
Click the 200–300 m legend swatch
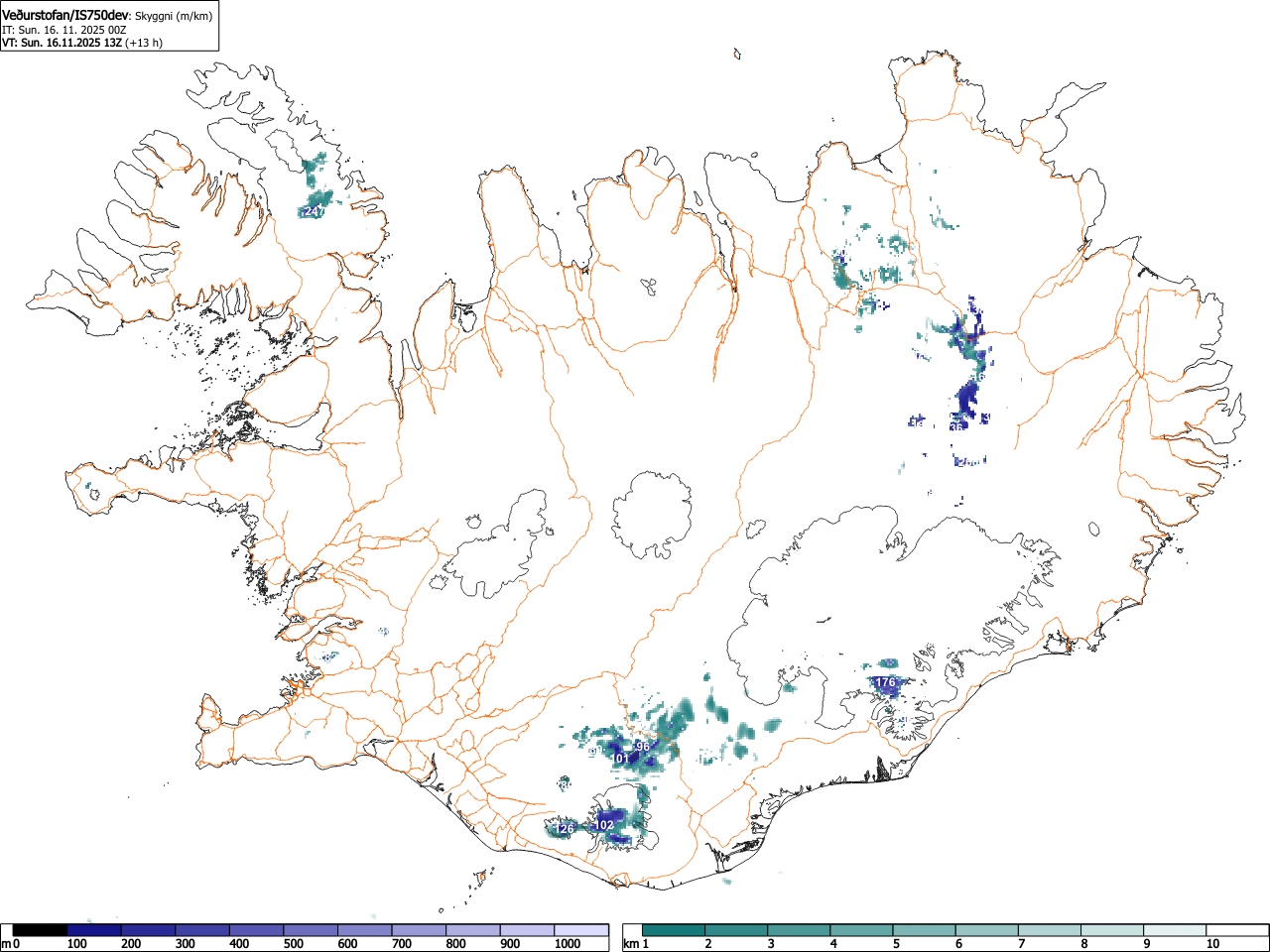click(x=148, y=930)
